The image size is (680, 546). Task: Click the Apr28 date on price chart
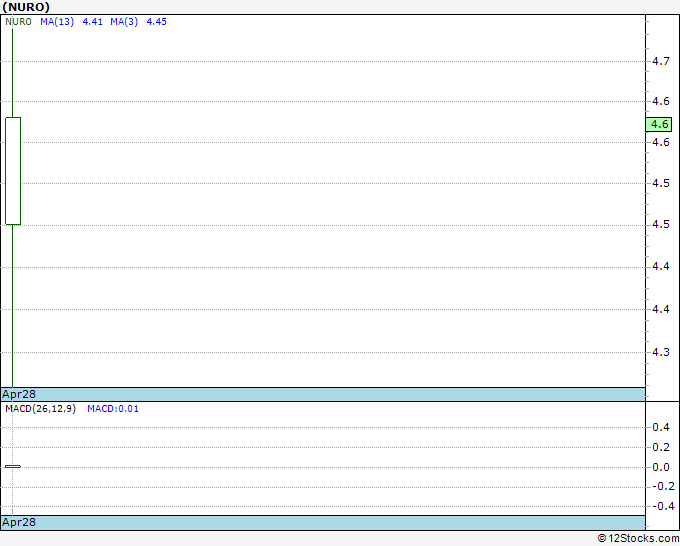click(19, 394)
